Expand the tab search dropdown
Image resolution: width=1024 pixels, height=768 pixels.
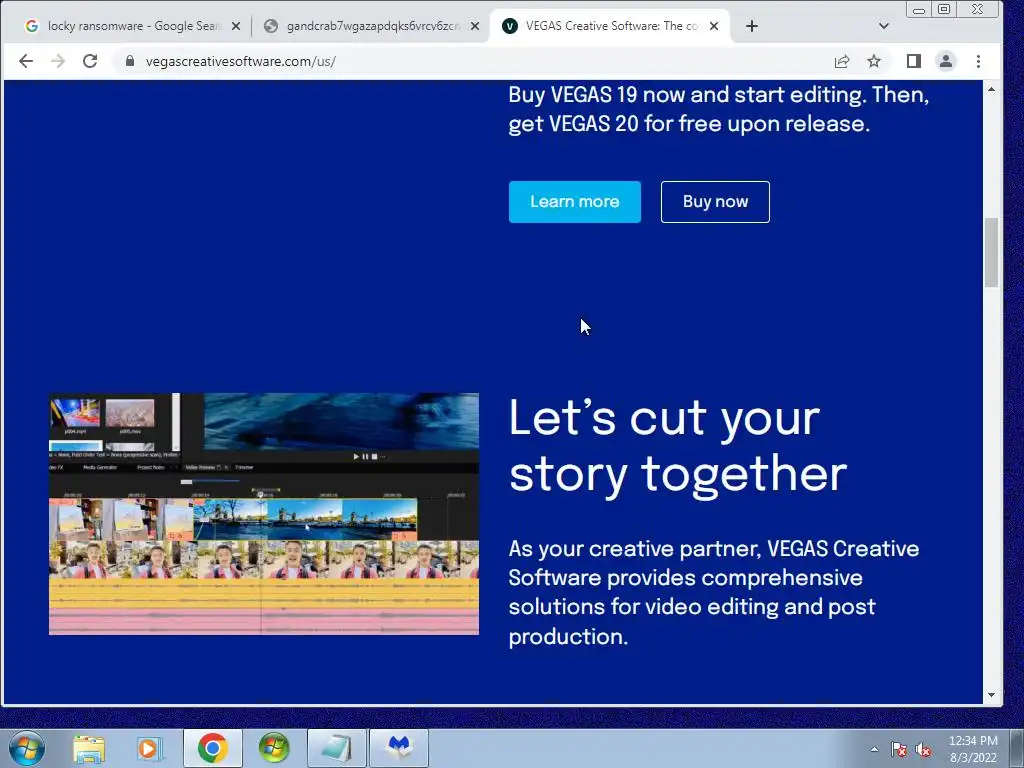tap(884, 26)
